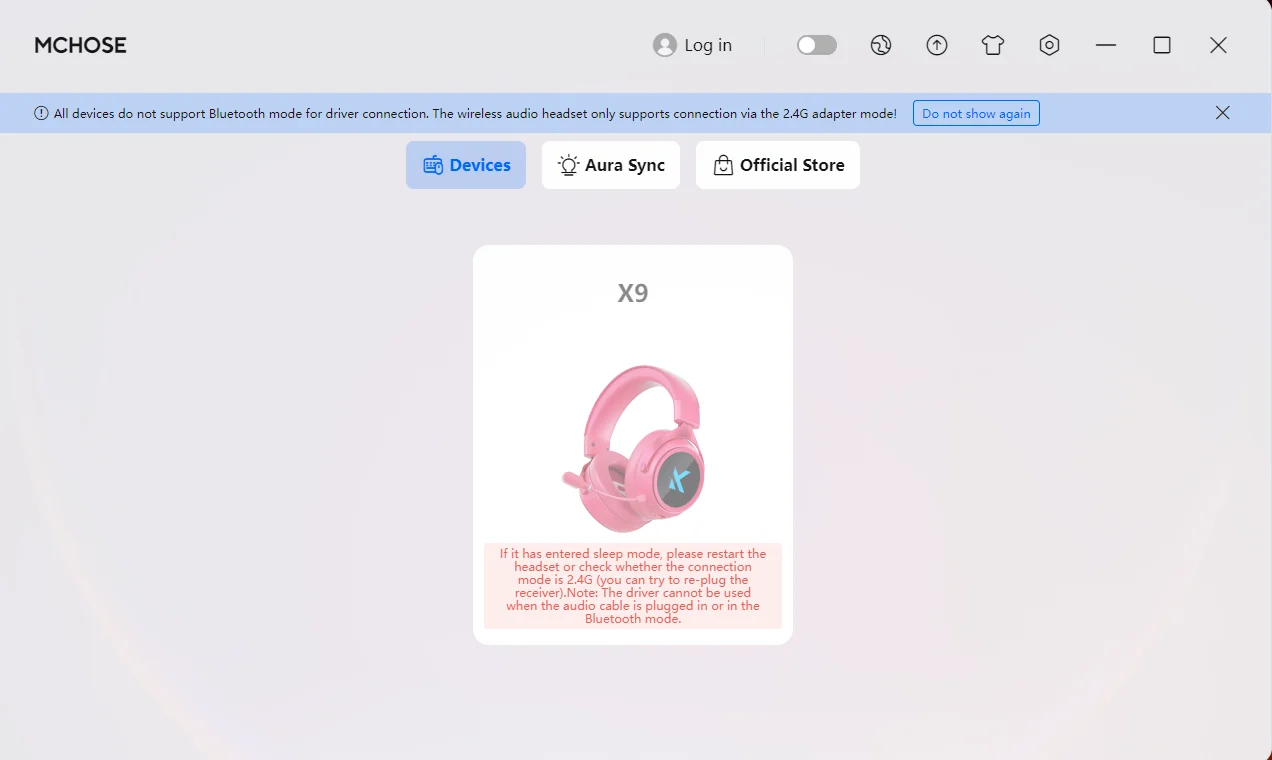Open the language globe icon
Image resolution: width=1272 pixels, height=760 pixels.
[881, 45]
